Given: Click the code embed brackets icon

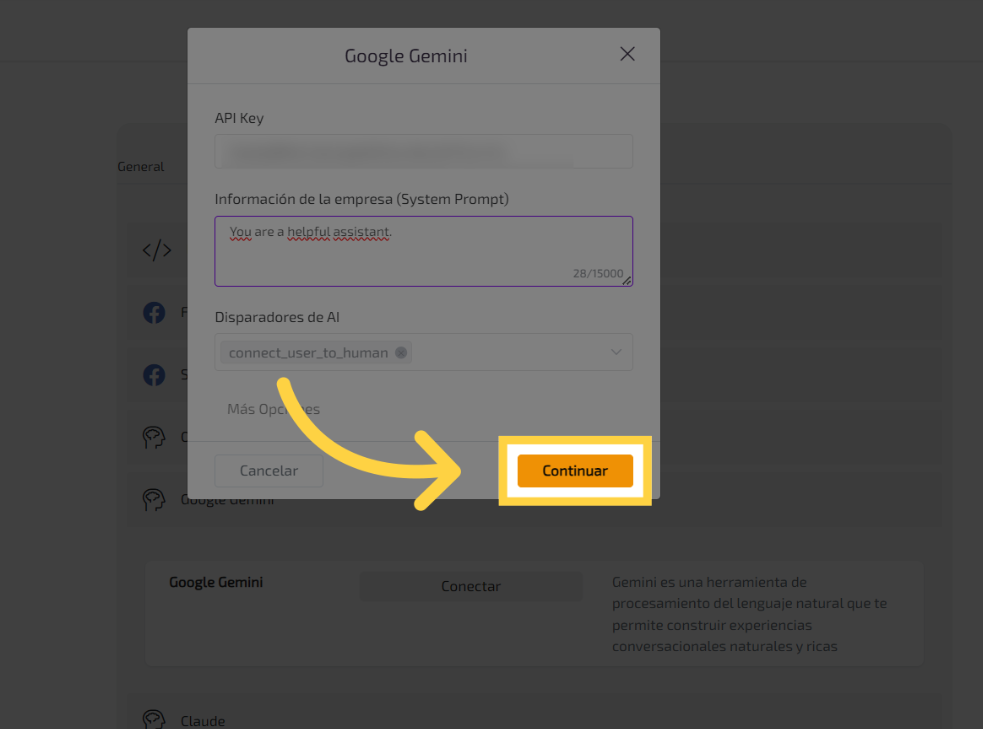Looking at the screenshot, I should click(x=157, y=250).
